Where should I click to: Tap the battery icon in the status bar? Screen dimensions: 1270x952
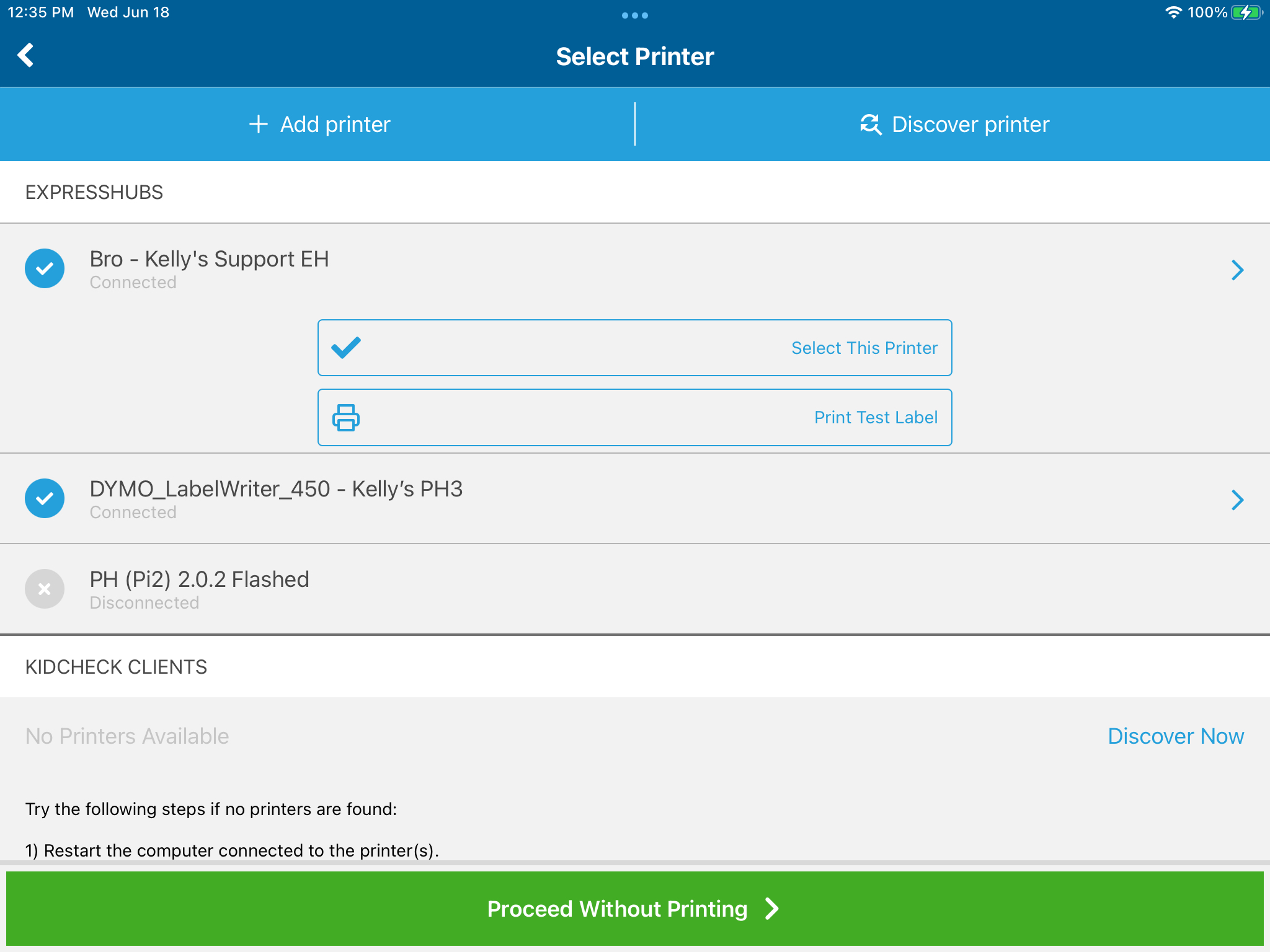click(1246, 12)
